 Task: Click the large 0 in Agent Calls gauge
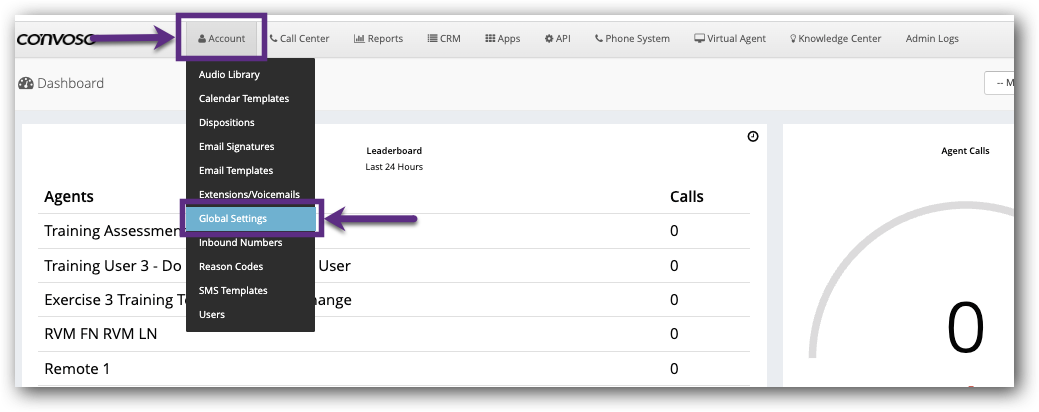[x=965, y=329]
